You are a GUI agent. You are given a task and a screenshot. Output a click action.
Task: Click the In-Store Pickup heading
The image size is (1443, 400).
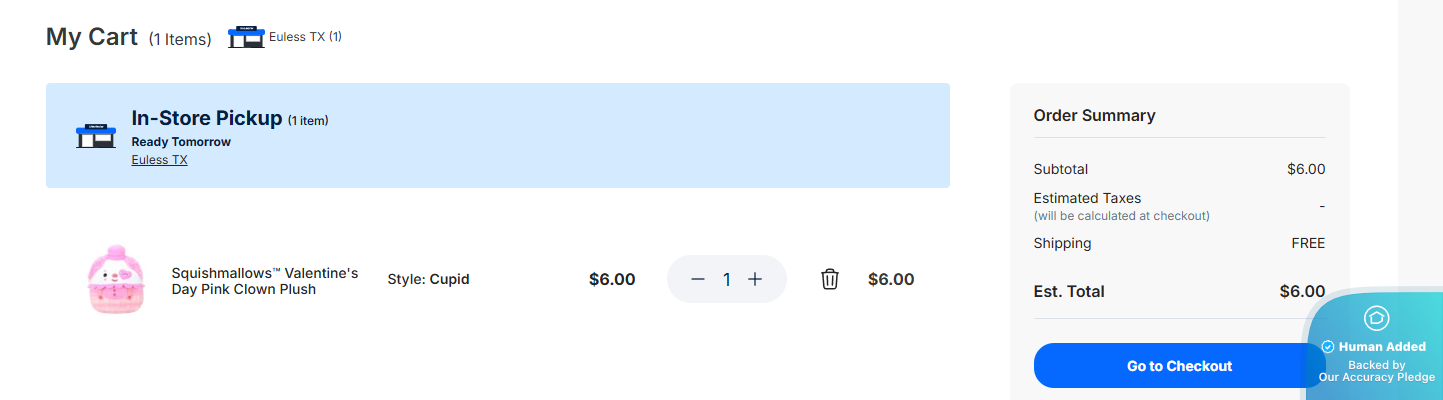[x=207, y=118]
